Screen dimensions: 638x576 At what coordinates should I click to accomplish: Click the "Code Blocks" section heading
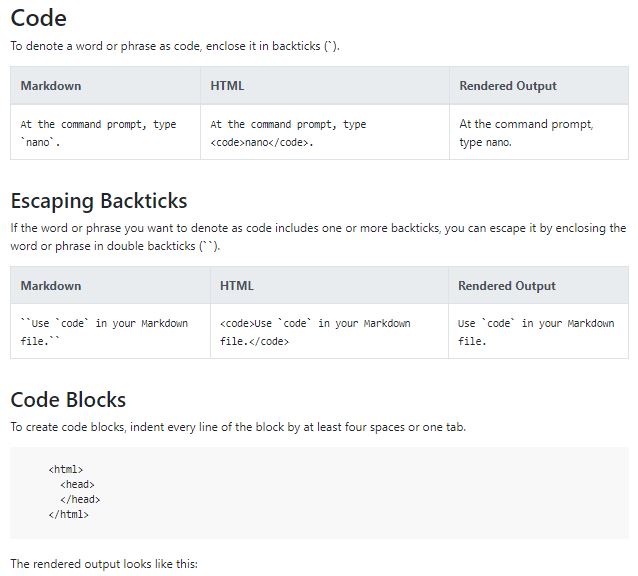68,400
